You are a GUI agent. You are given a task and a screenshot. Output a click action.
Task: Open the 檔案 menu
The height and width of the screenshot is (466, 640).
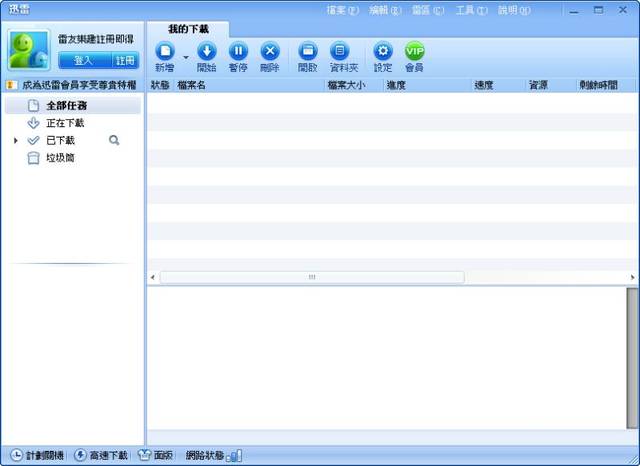point(342,10)
